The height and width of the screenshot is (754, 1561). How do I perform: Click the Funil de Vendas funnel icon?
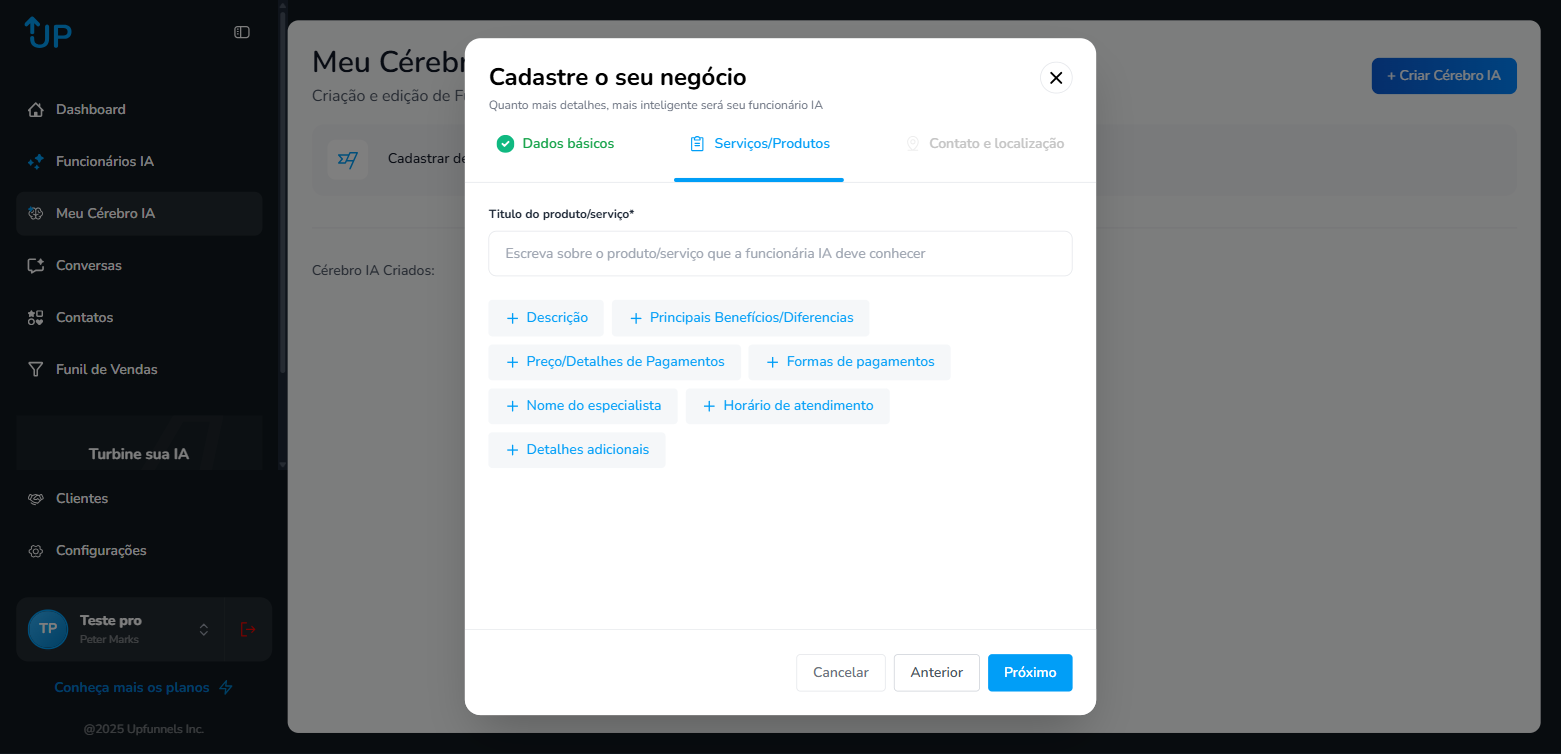36,369
